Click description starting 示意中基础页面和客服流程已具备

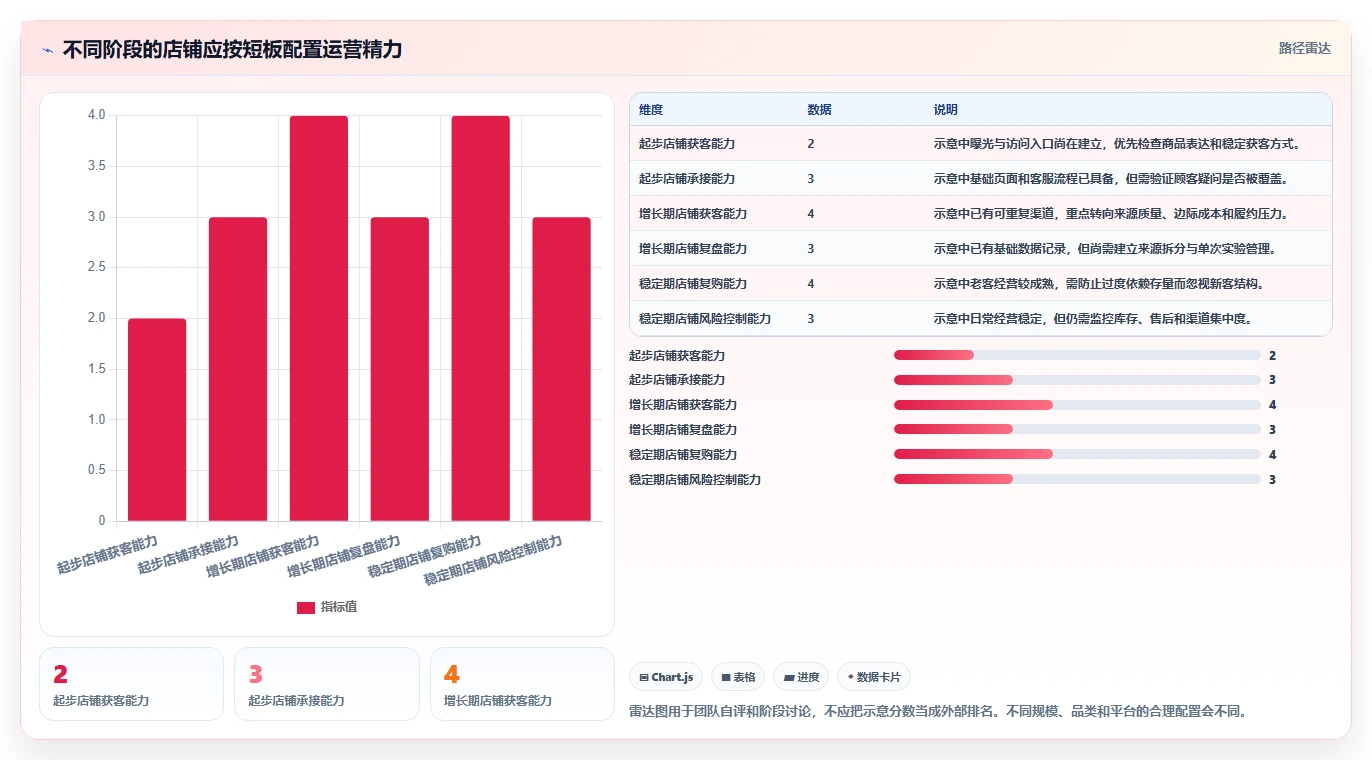(x=1112, y=179)
